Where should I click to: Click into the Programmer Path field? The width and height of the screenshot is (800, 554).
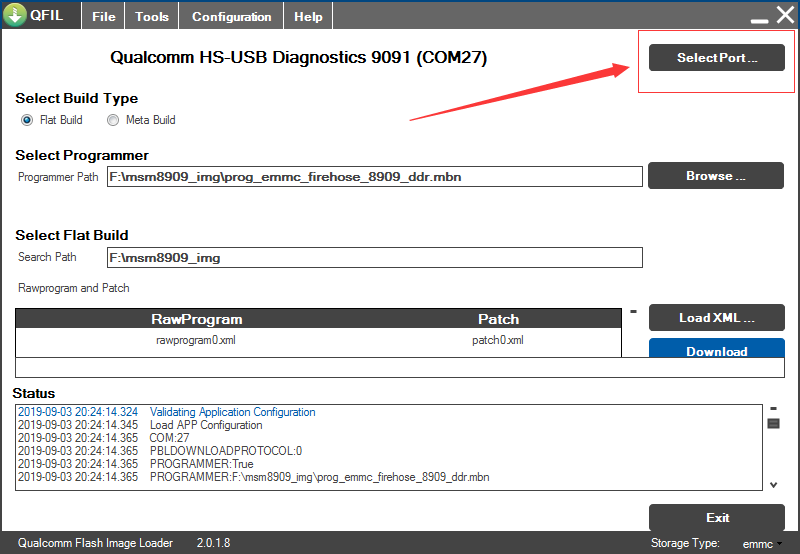coord(374,177)
